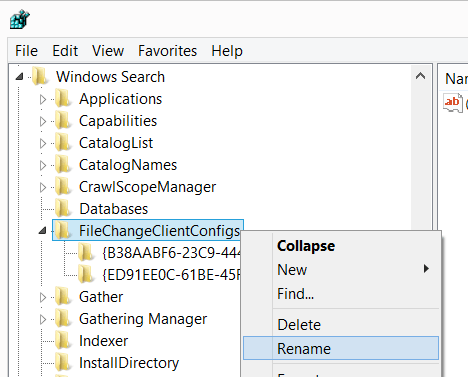This screenshot has width=468, height=377.
Task: Select the Databases key
Action: (x=113, y=209)
